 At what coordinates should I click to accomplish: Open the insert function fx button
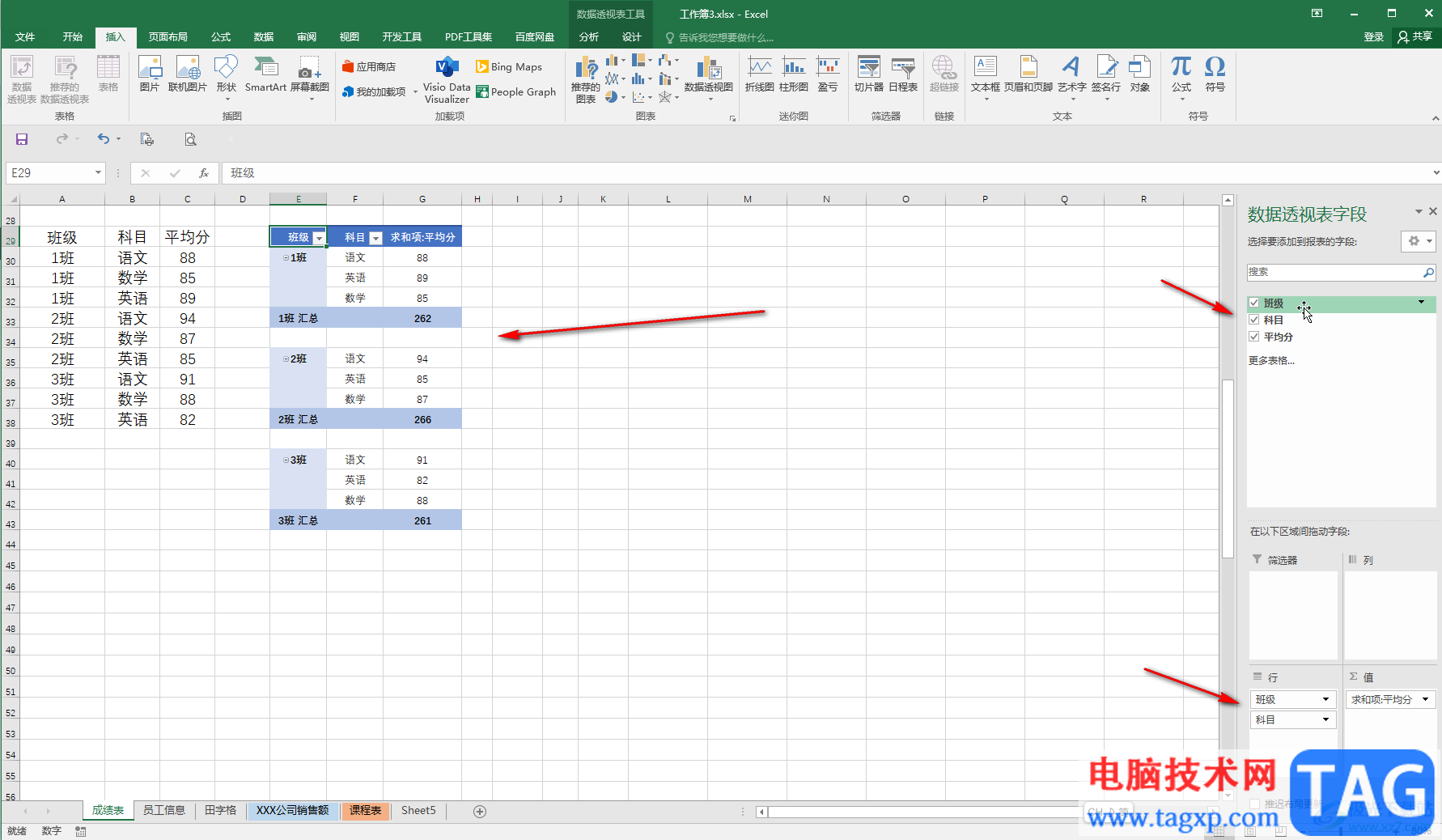(x=204, y=172)
